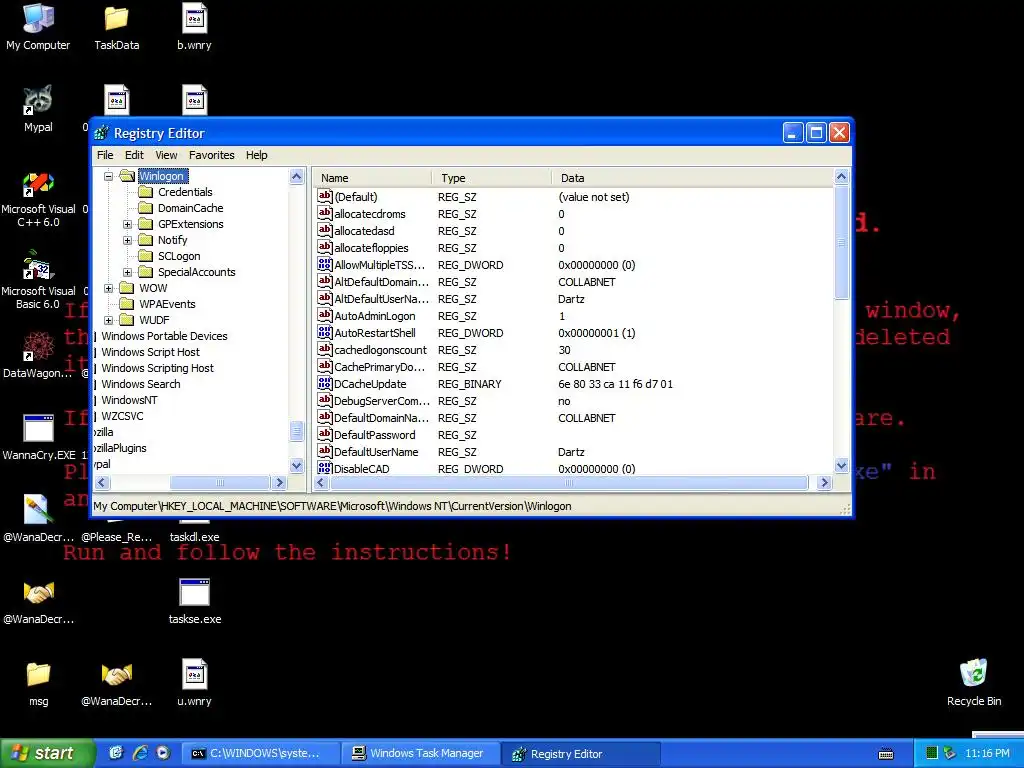Viewport: 1024px width, 768px height.
Task: Open the File menu
Action: (105, 155)
